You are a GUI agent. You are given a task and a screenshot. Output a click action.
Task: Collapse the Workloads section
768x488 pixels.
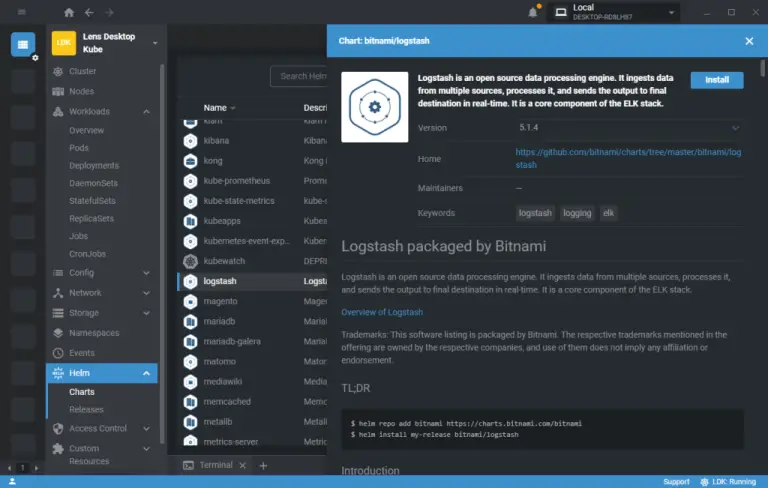pyautogui.click(x=147, y=111)
